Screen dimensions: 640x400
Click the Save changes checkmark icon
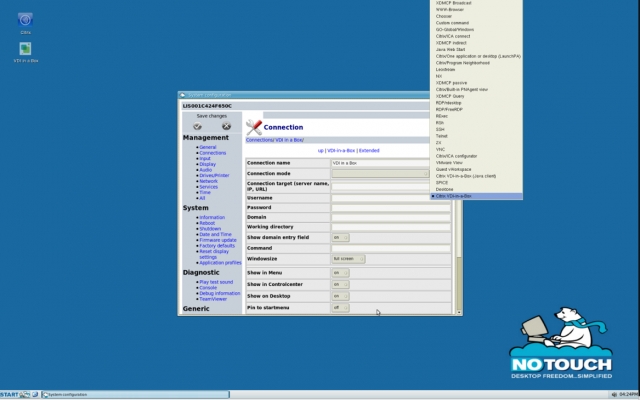click(x=199, y=126)
